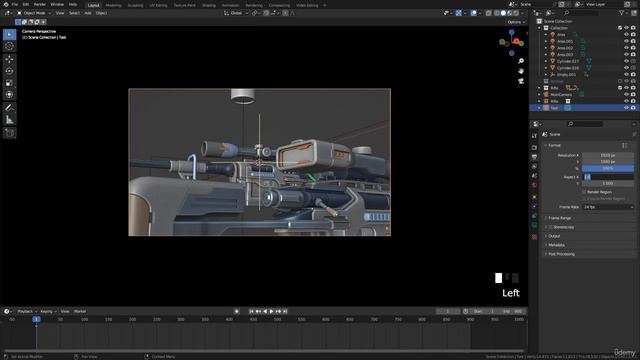This screenshot has width=640, height=360.
Task: Select the Transform tool
Action: tap(9, 95)
